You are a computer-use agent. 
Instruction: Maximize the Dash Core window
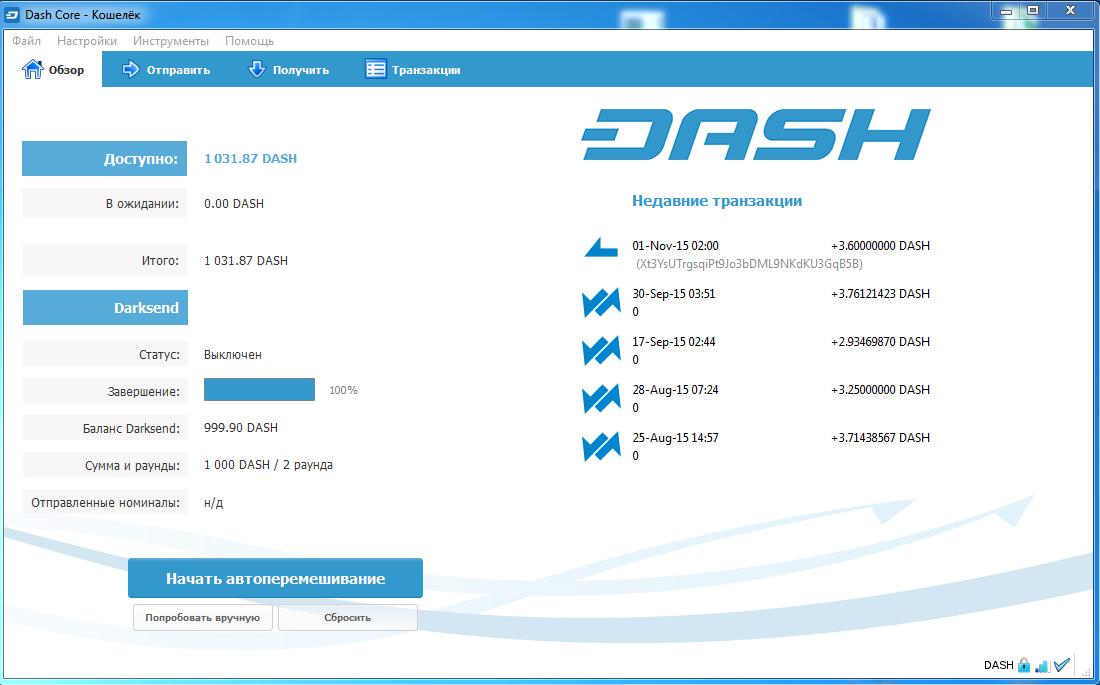click(x=1033, y=12)
